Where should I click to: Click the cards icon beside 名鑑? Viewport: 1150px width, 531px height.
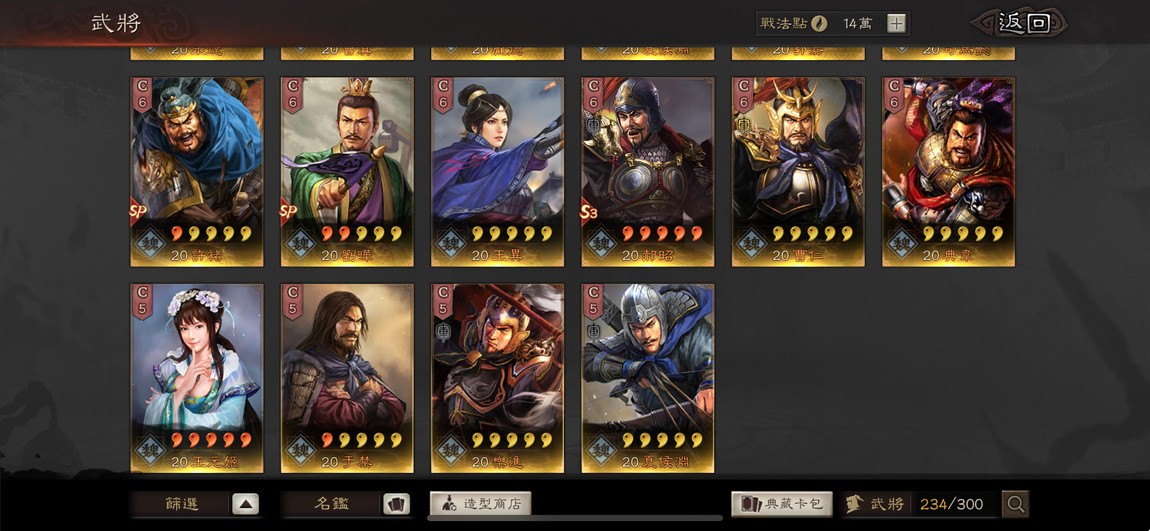pyautogui.click(x=396, y=504)
